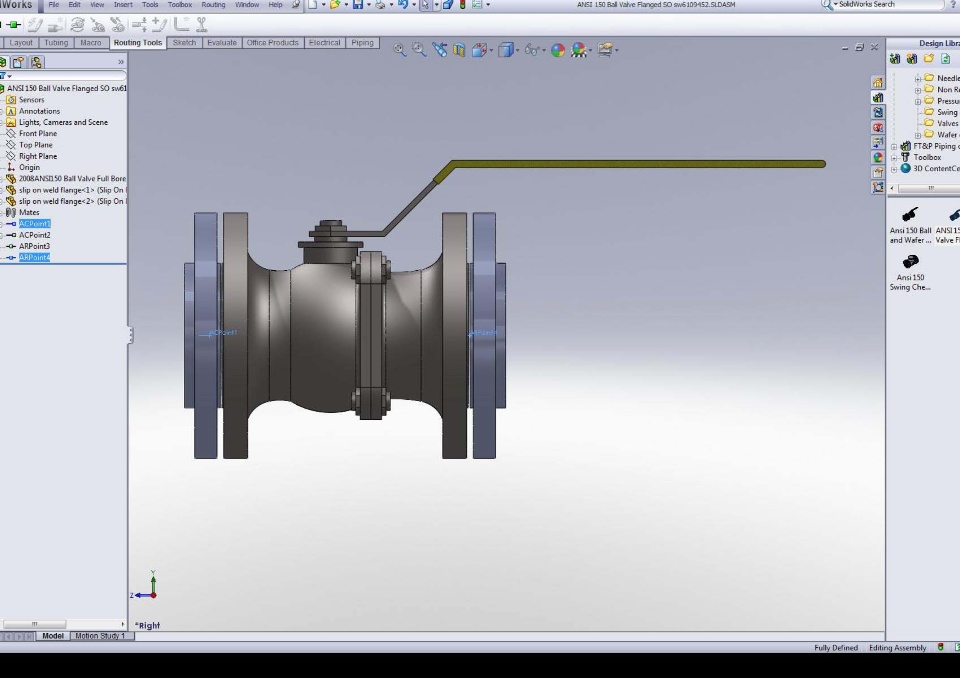Open the Custom Properties task pane tab
This screenshot has width=960, height=678.
(878, 173)
